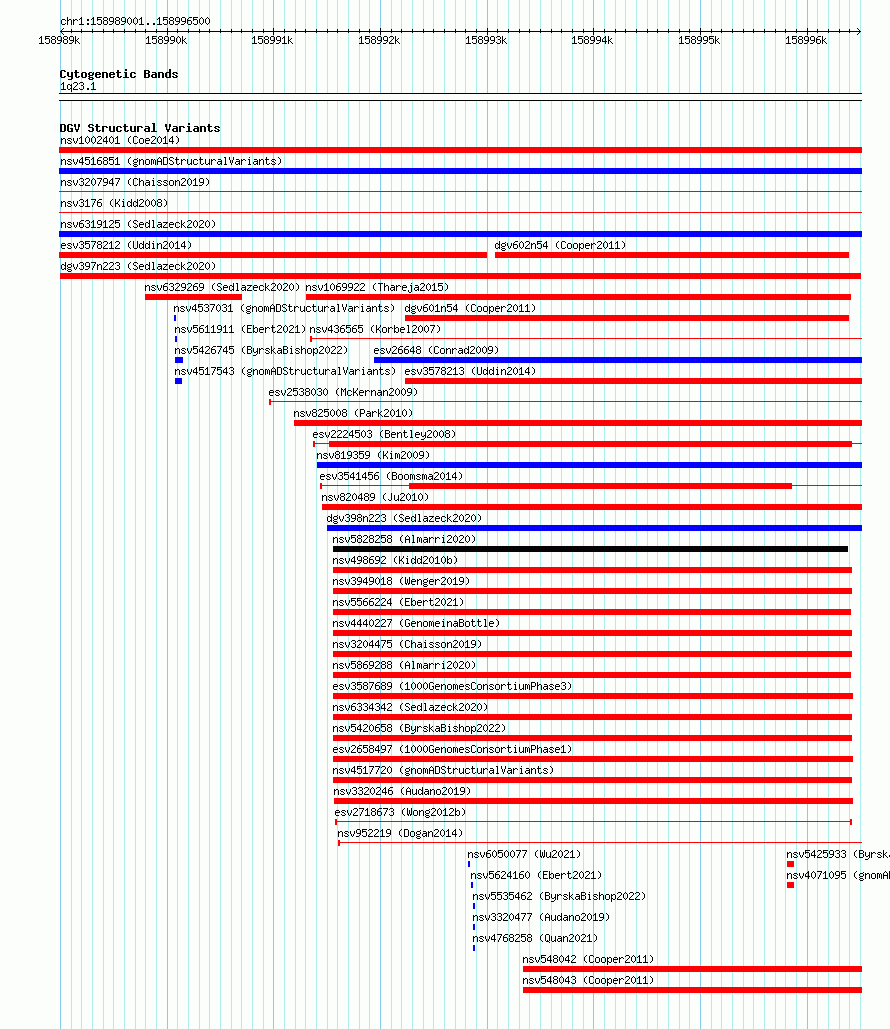The height and width of the screenshot is (1029, 890).
Task: Select esv3541456 (Boomsma2014) label
Action: (x=391, y=476)
